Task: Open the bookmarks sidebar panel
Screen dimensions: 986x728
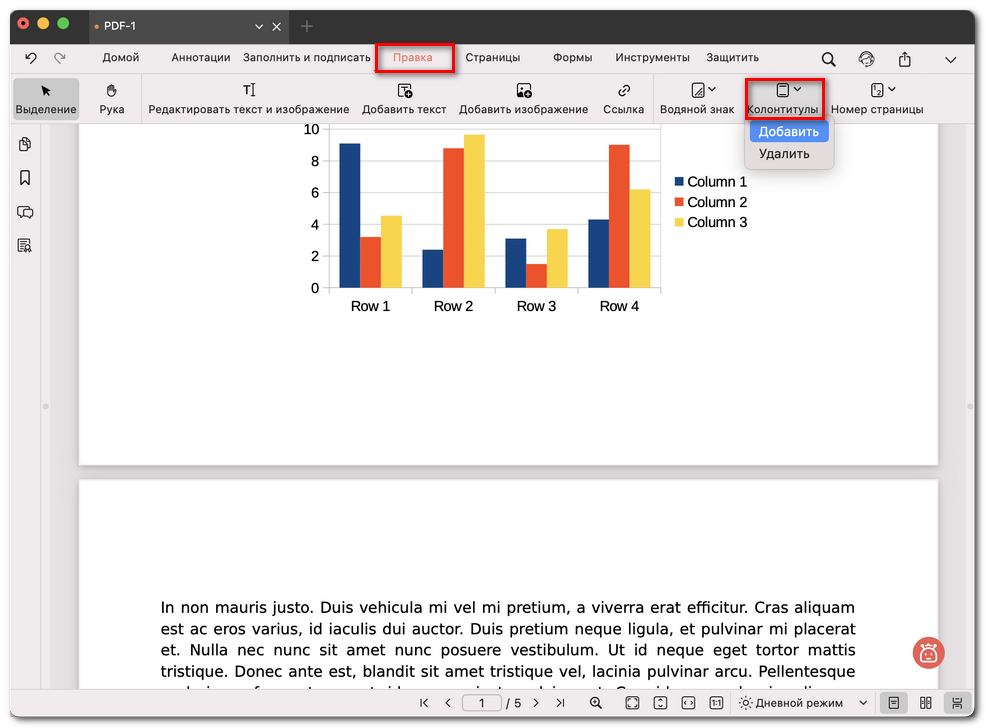Action: tap(25, 178)
